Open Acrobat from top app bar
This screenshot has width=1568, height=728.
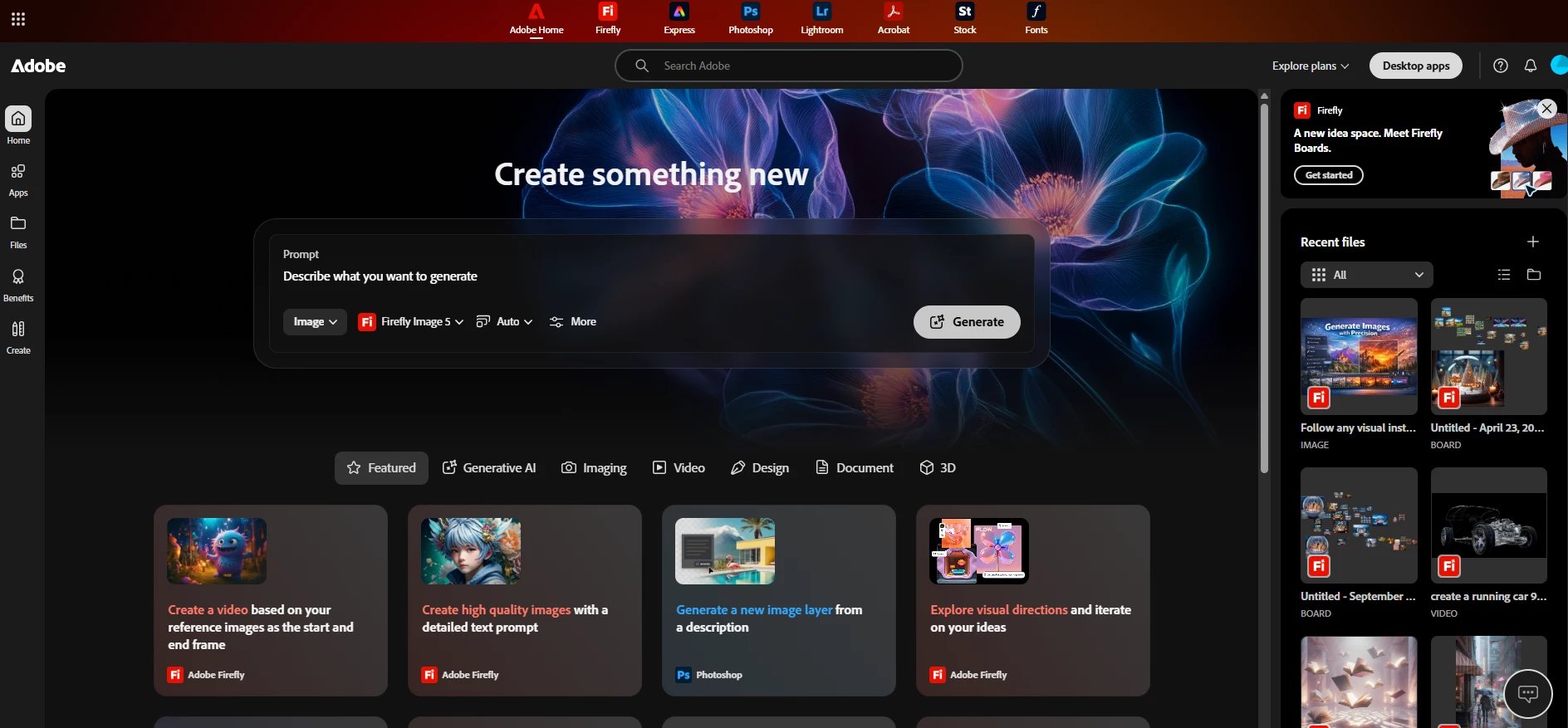[x=894, y=20]
